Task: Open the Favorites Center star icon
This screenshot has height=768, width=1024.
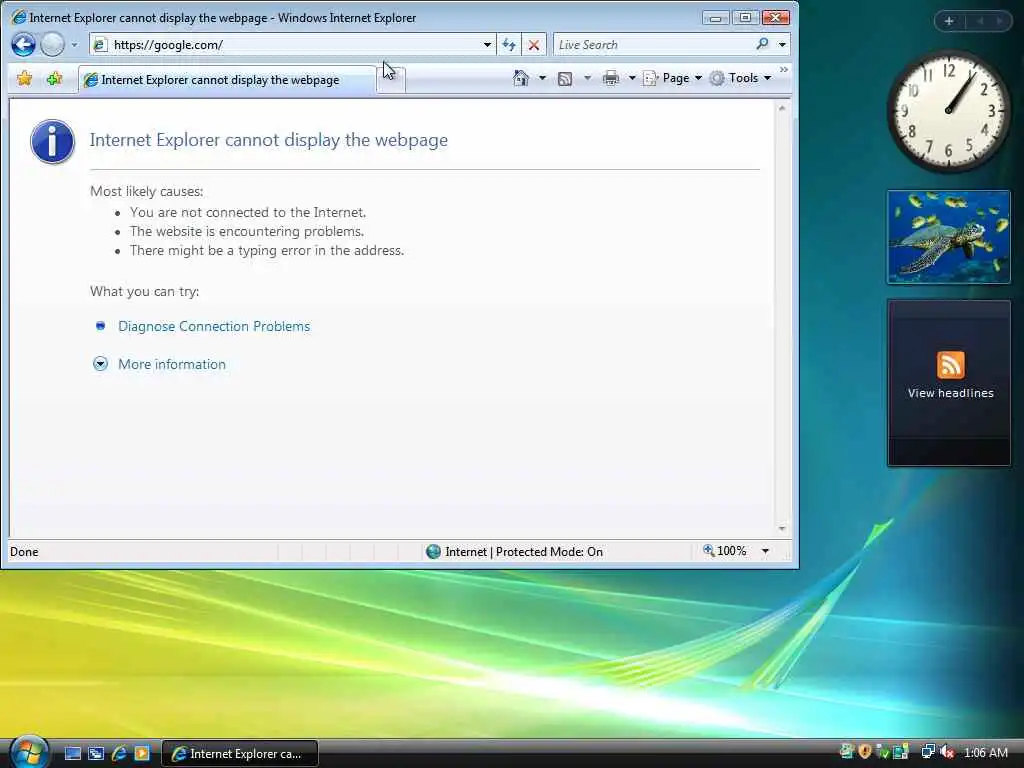Action: pyautogui.click(x=25, y=78)
